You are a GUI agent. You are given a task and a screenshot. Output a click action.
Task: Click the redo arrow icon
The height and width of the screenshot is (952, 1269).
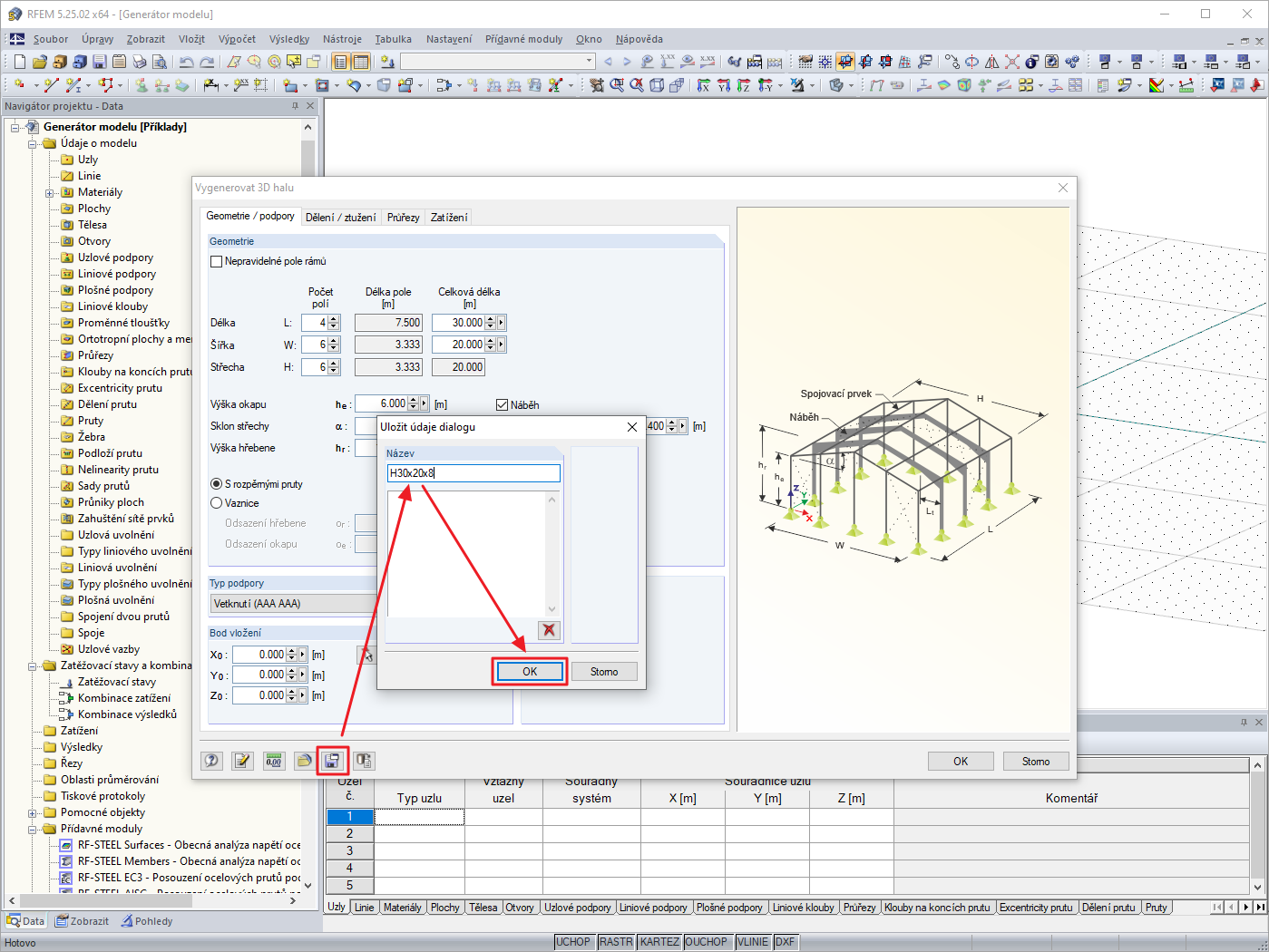207,62
